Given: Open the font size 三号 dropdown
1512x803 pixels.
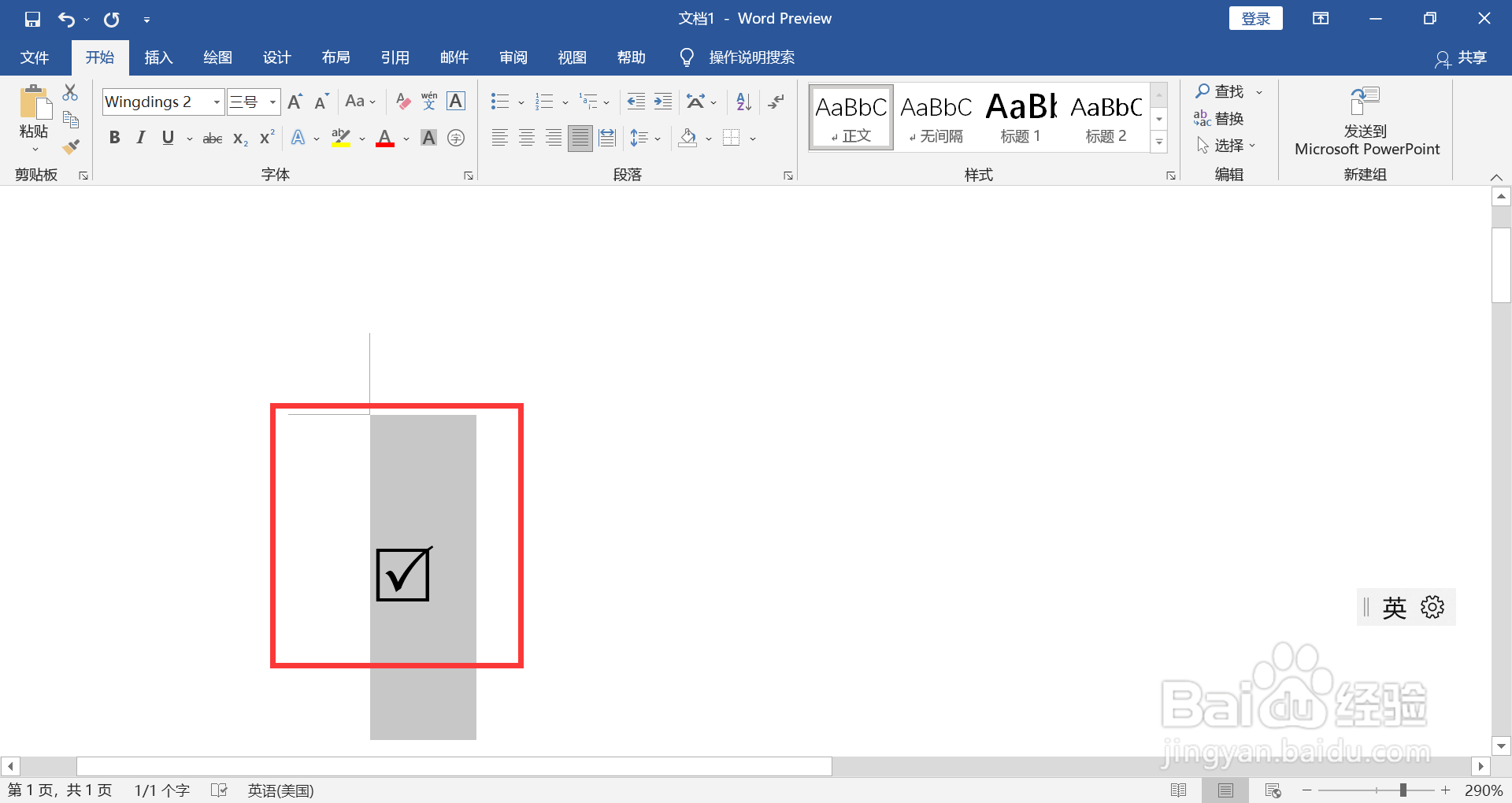Looking at the screenshot, I should (x=272, y=102).
